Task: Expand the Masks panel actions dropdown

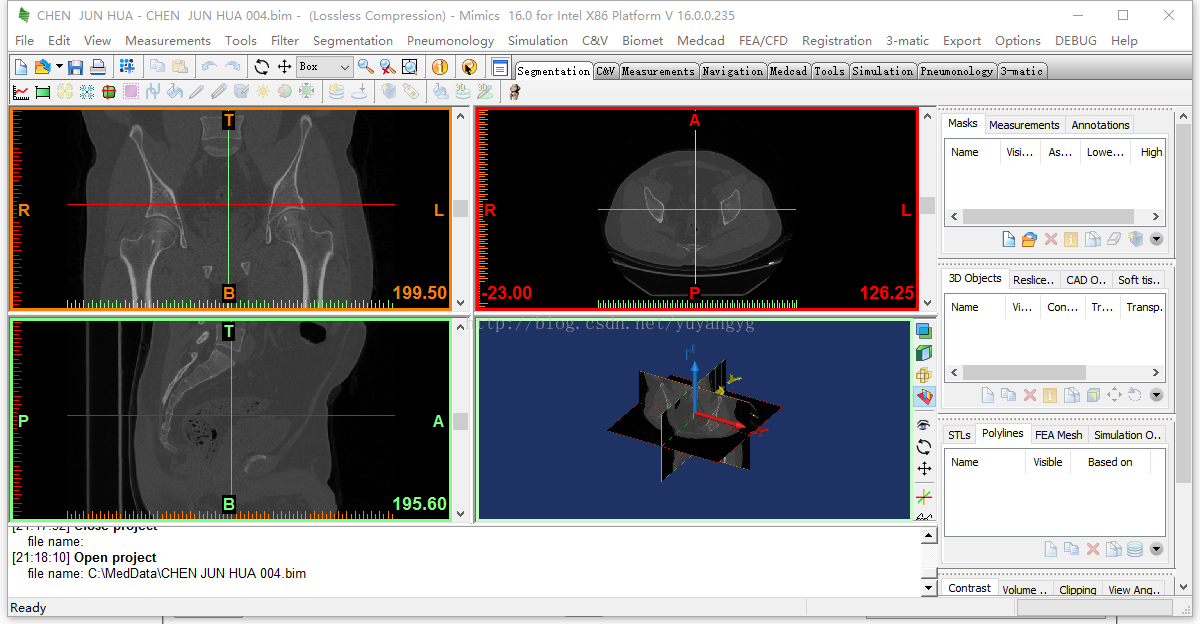Action: 1156,239
